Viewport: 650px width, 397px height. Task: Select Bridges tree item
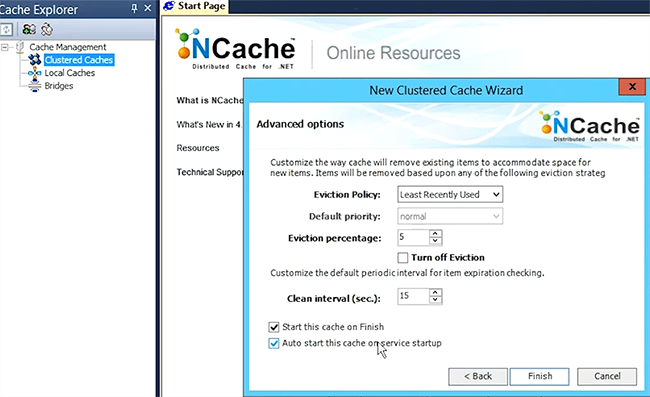pyautogui.click(x=59, y=86)
